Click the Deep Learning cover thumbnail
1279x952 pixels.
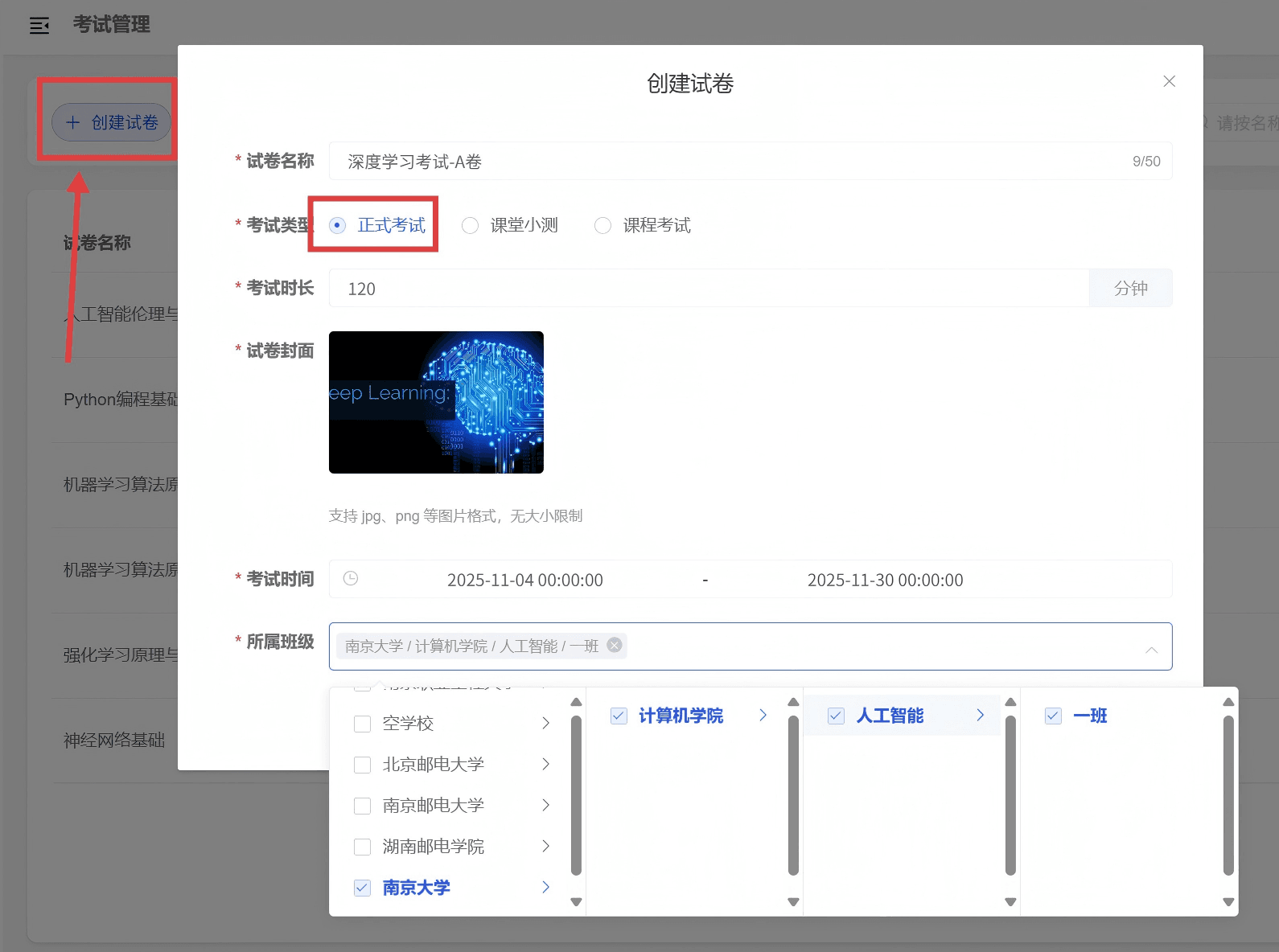tap(436, 402)
